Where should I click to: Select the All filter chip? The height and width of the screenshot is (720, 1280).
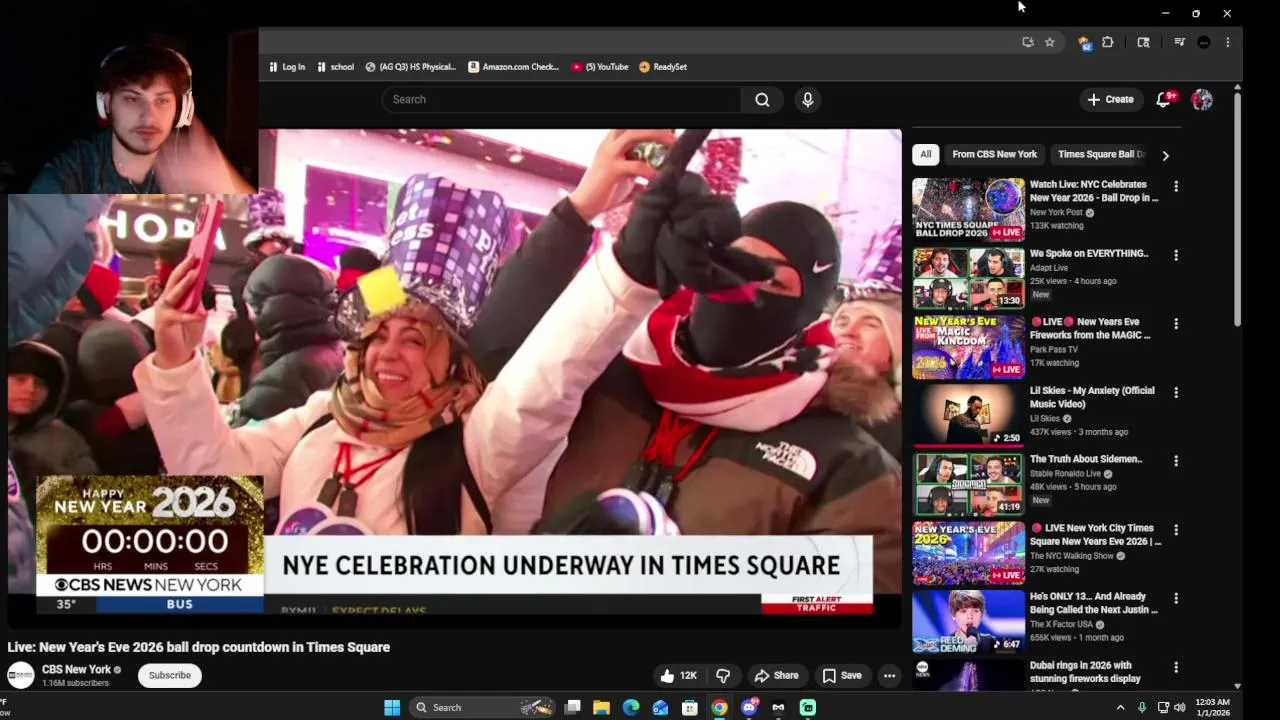[x=926, y=154]
